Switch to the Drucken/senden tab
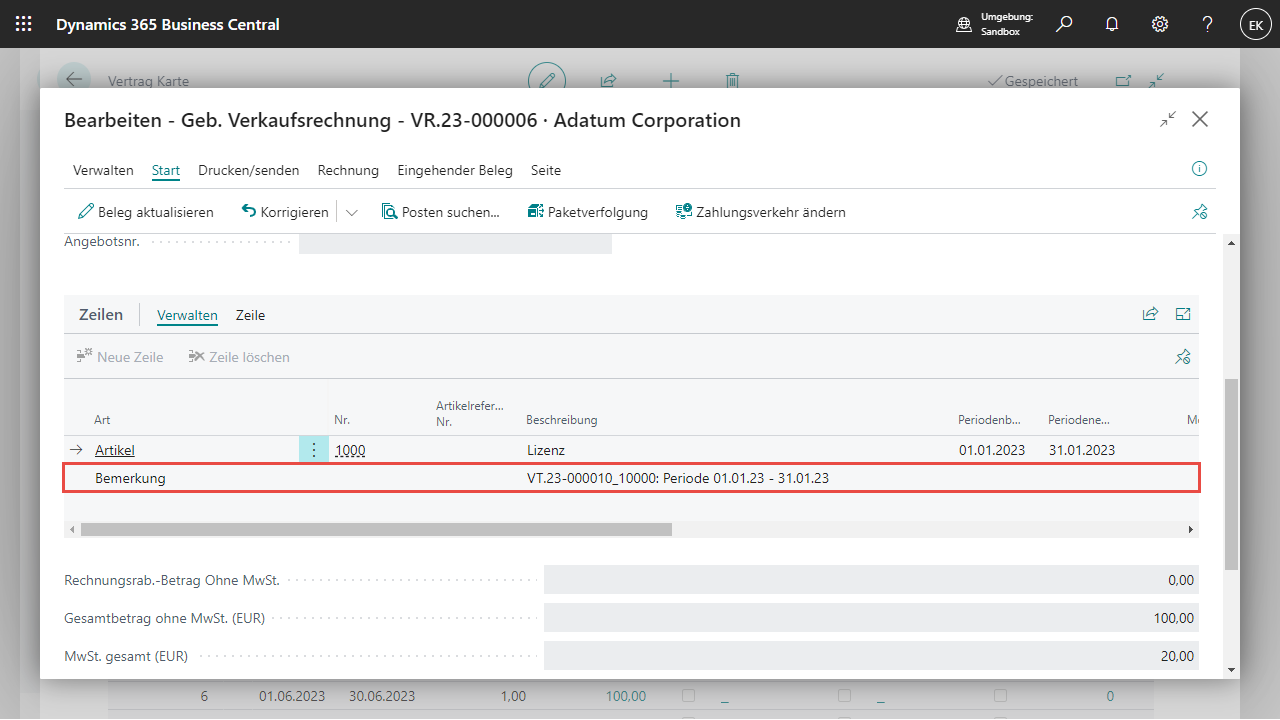This screenshot has width=1280, height=720. (248, 170)
